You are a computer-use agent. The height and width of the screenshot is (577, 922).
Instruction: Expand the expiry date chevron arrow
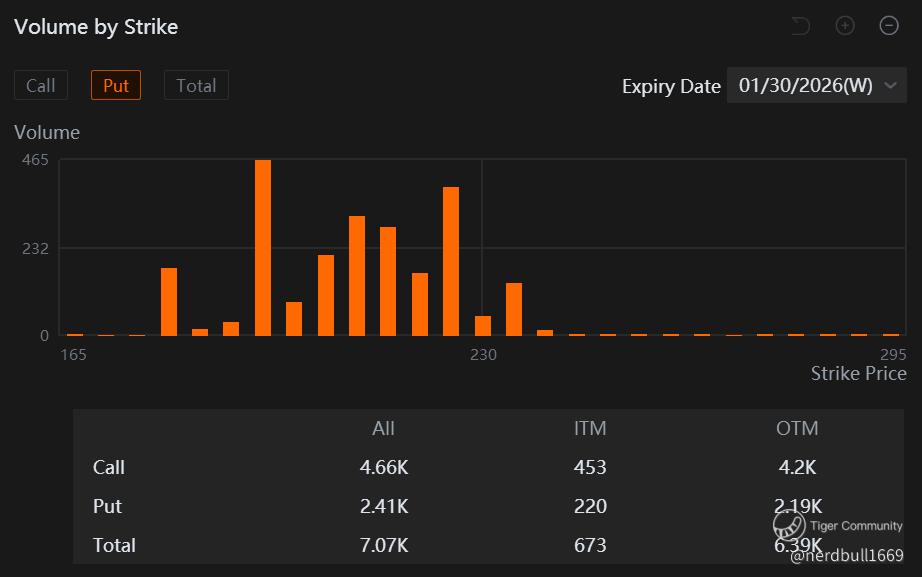pos(891,85)
